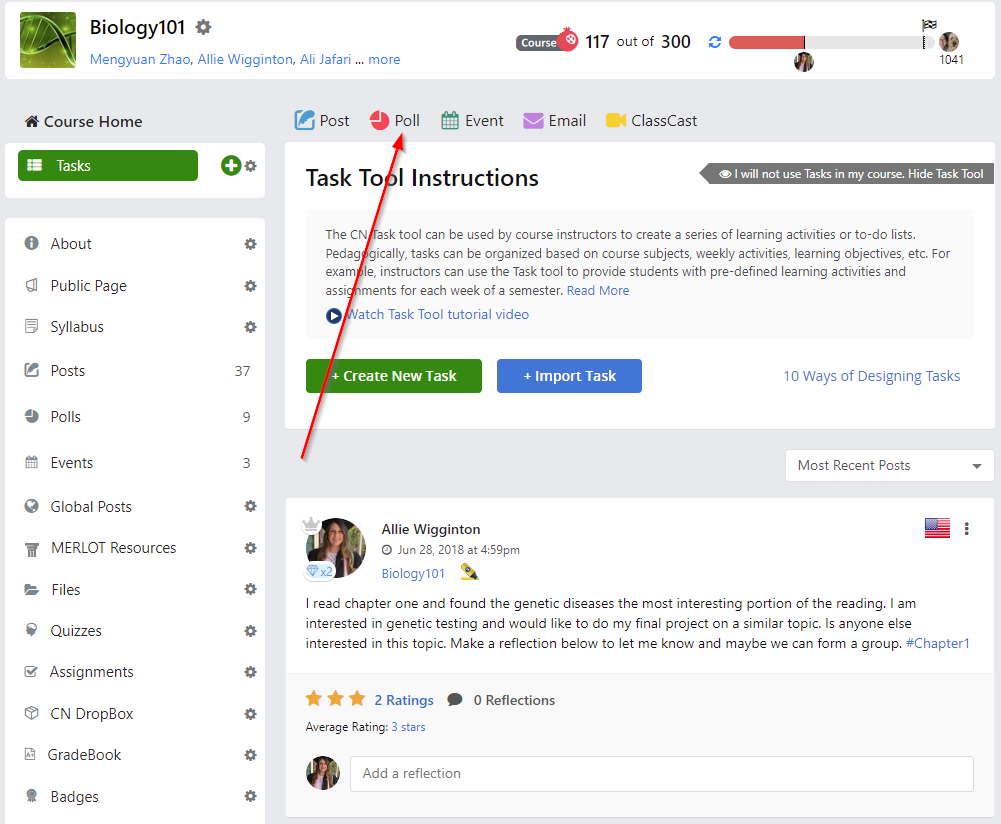The image size is (1001, 824).
Task: Click the Course pomegranate seed badge
Action: coord(547,41)
